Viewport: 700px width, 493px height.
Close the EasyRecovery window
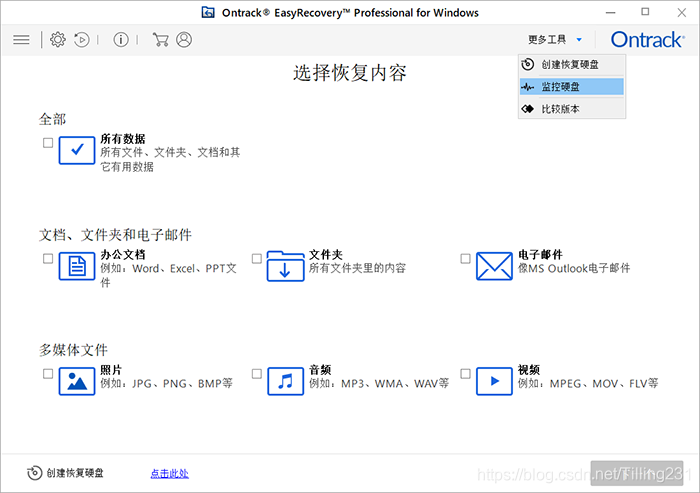[681, 13]
